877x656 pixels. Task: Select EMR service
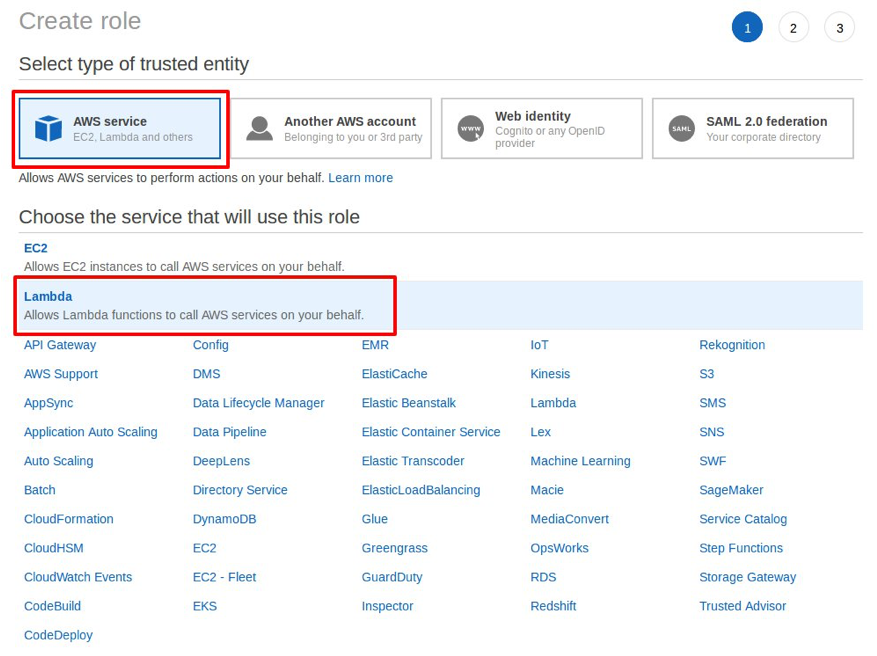click(x=375, y=345)
